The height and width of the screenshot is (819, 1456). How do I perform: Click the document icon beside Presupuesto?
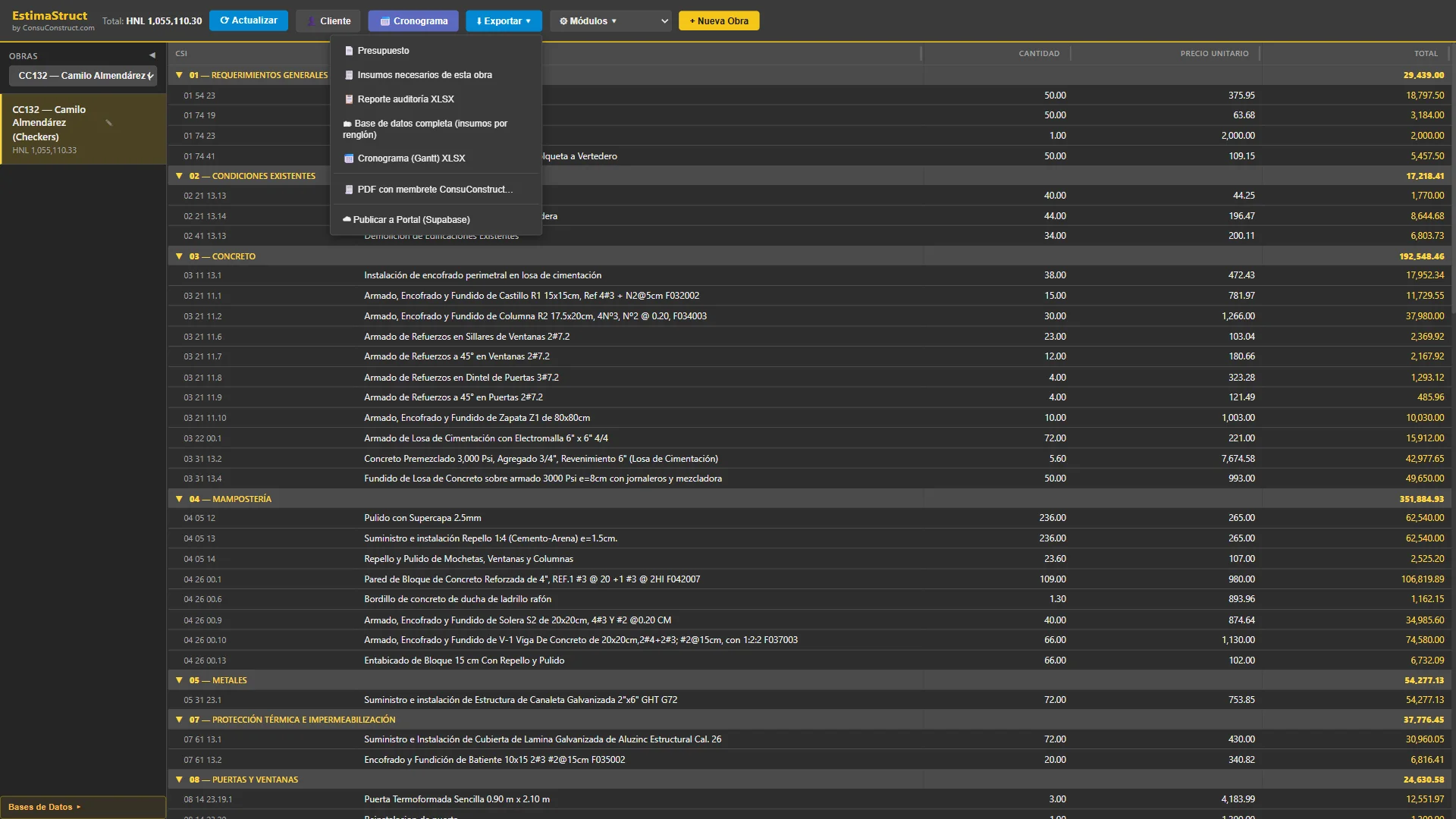tap(349, 51)
